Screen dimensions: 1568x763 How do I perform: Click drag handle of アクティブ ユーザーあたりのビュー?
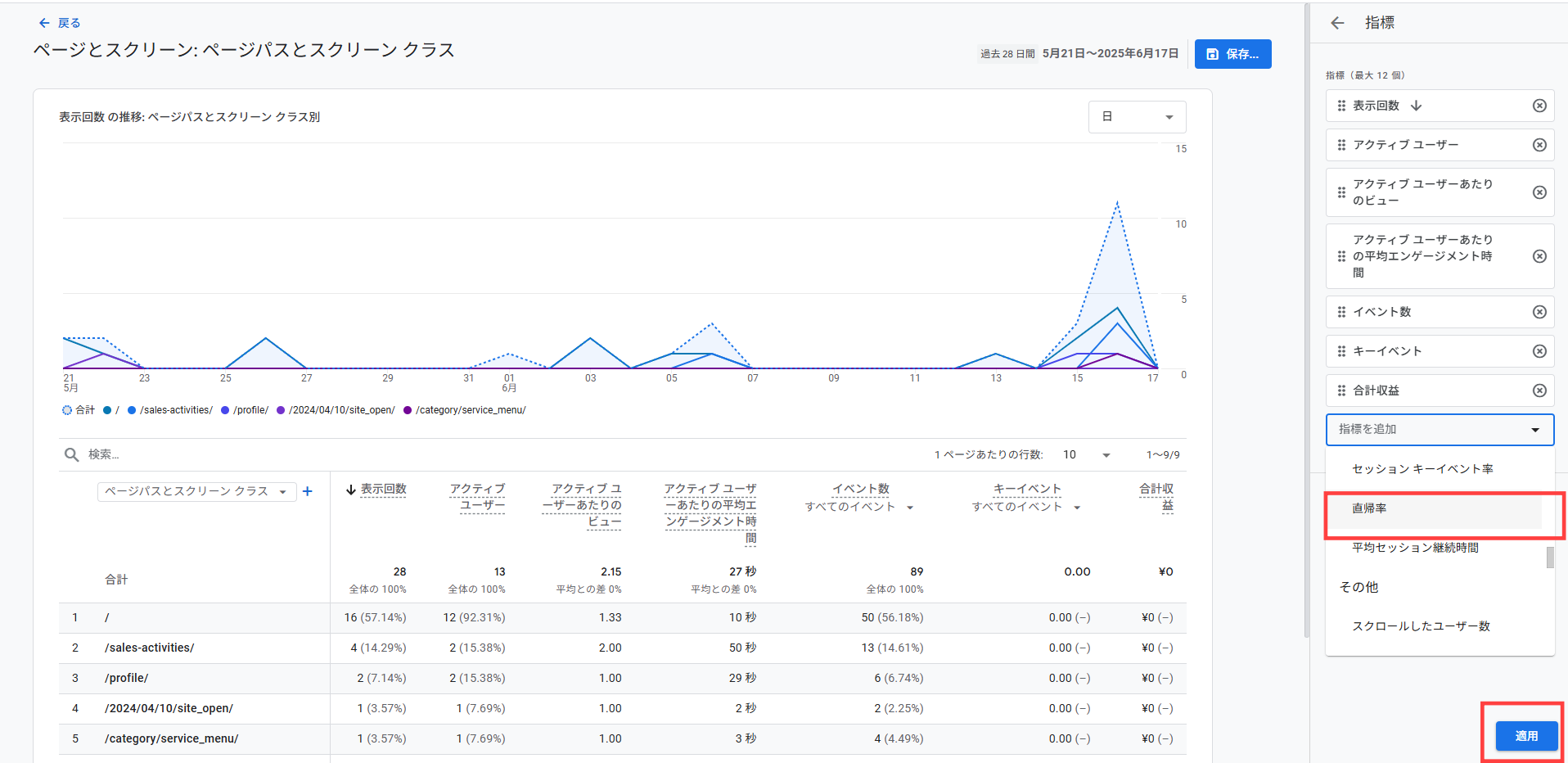click(1341, 192)
